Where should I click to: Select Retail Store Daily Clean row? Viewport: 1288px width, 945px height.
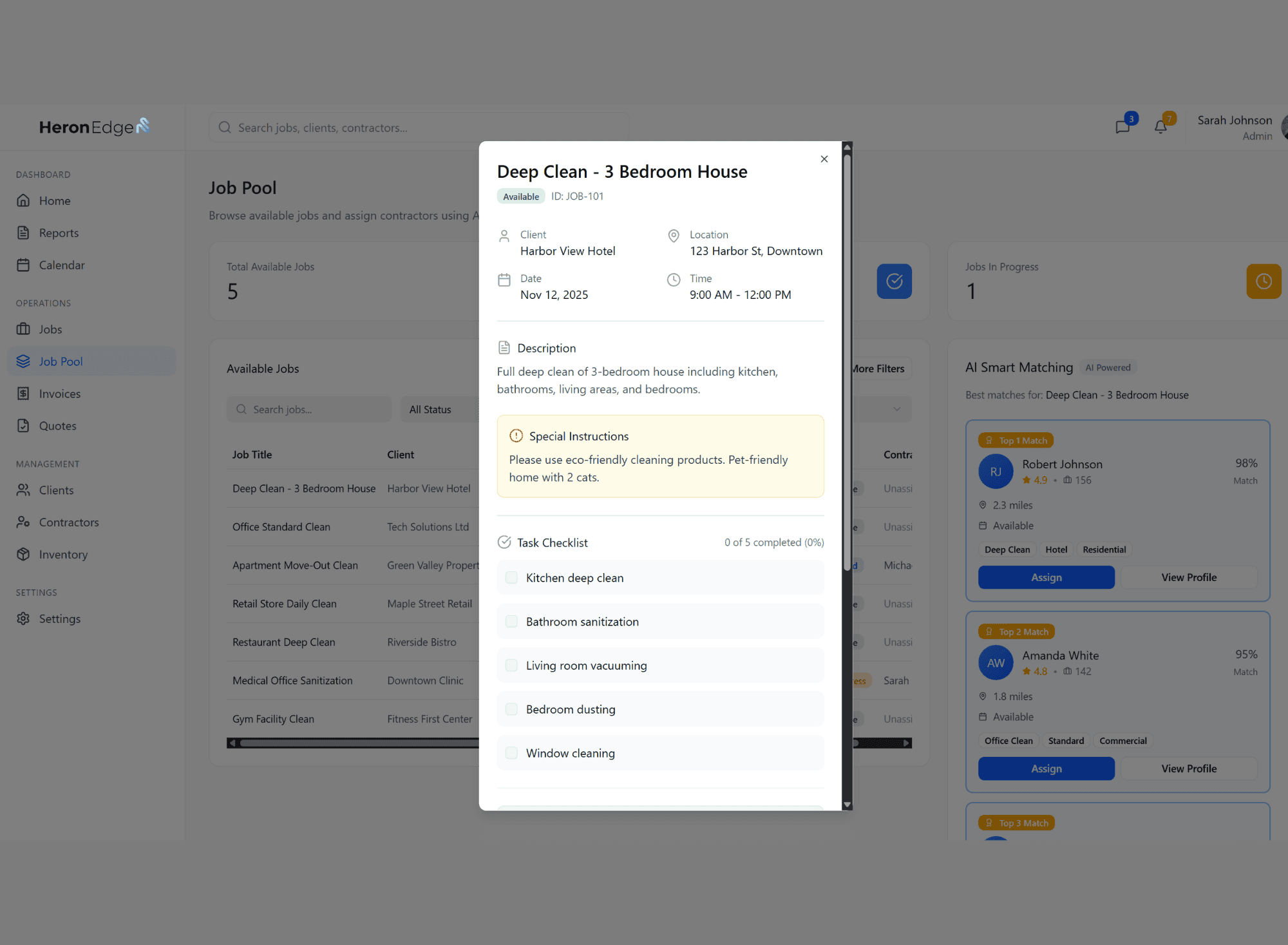(353, 604)
